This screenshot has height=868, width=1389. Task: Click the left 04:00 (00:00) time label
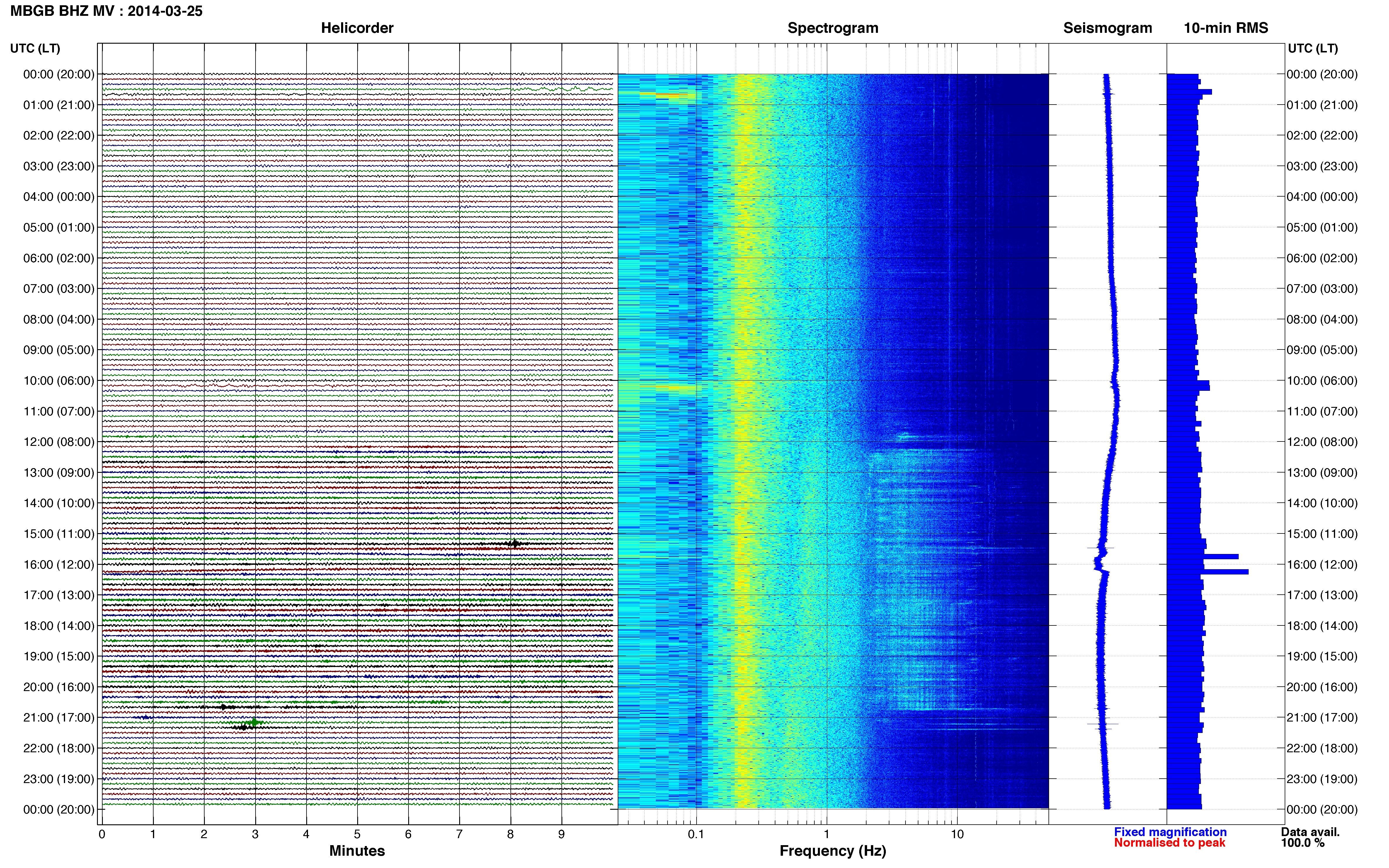point(59,197)
